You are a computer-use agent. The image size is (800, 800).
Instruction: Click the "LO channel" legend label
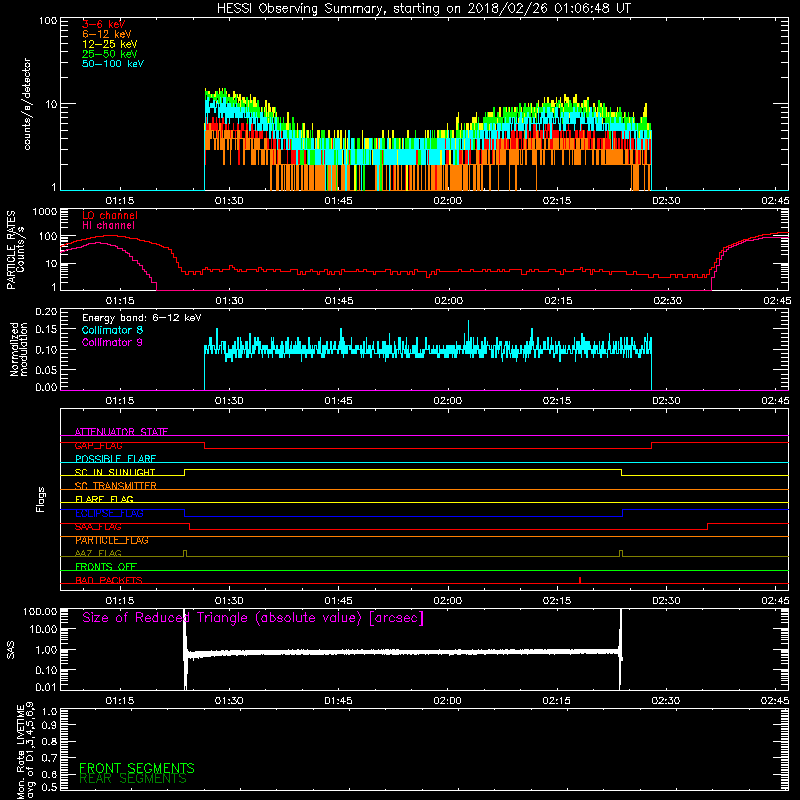(x=110, y=215)
